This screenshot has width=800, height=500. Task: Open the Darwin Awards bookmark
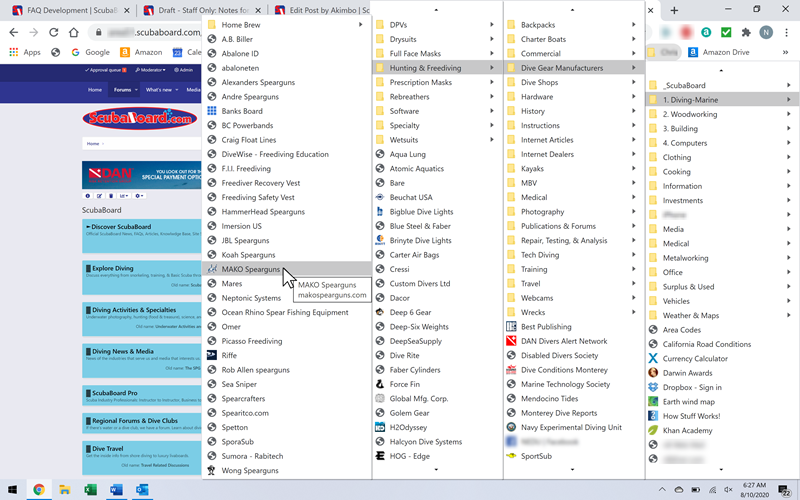(x=721, y=373)
